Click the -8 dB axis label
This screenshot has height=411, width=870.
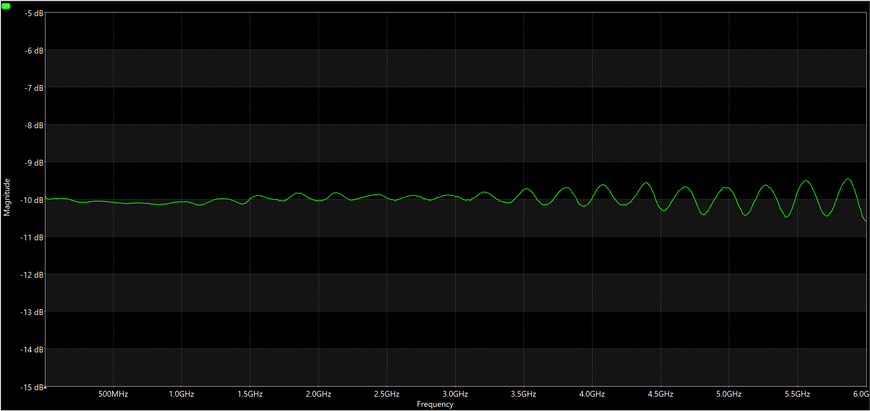(34, 125)
